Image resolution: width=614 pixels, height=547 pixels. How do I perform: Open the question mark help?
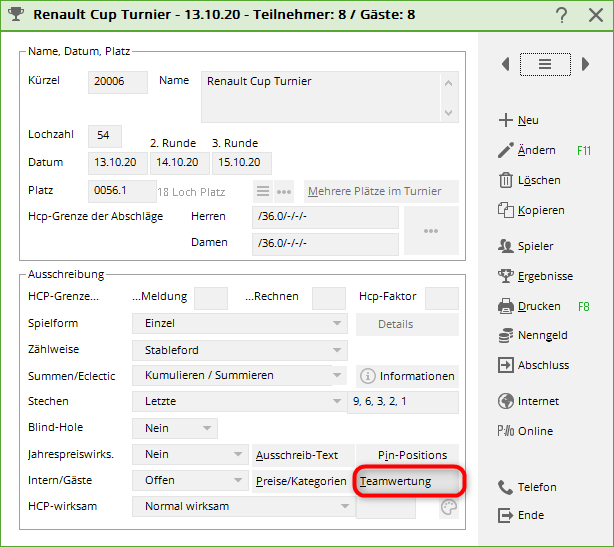[562, 15]
